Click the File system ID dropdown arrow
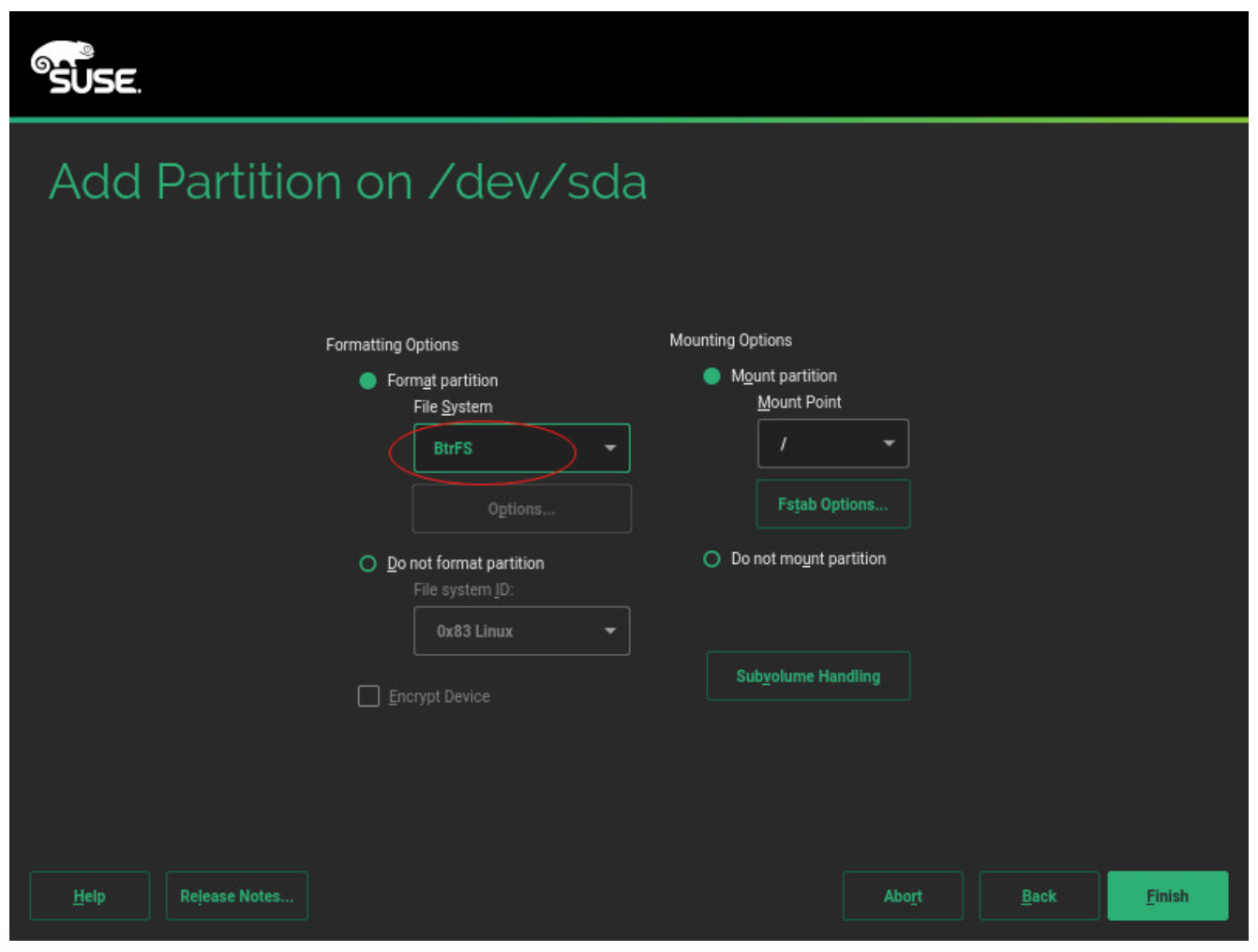1258x952 pixels. 610,631
